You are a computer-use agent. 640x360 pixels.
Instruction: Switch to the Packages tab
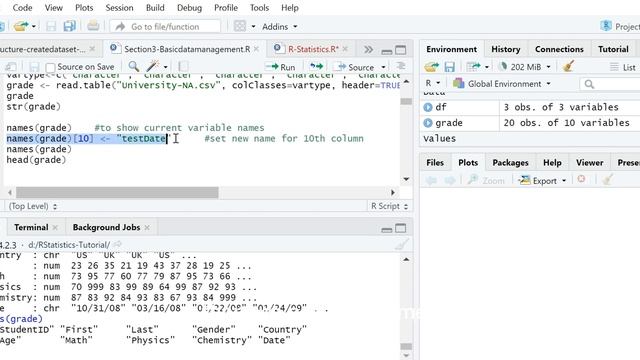510,162
